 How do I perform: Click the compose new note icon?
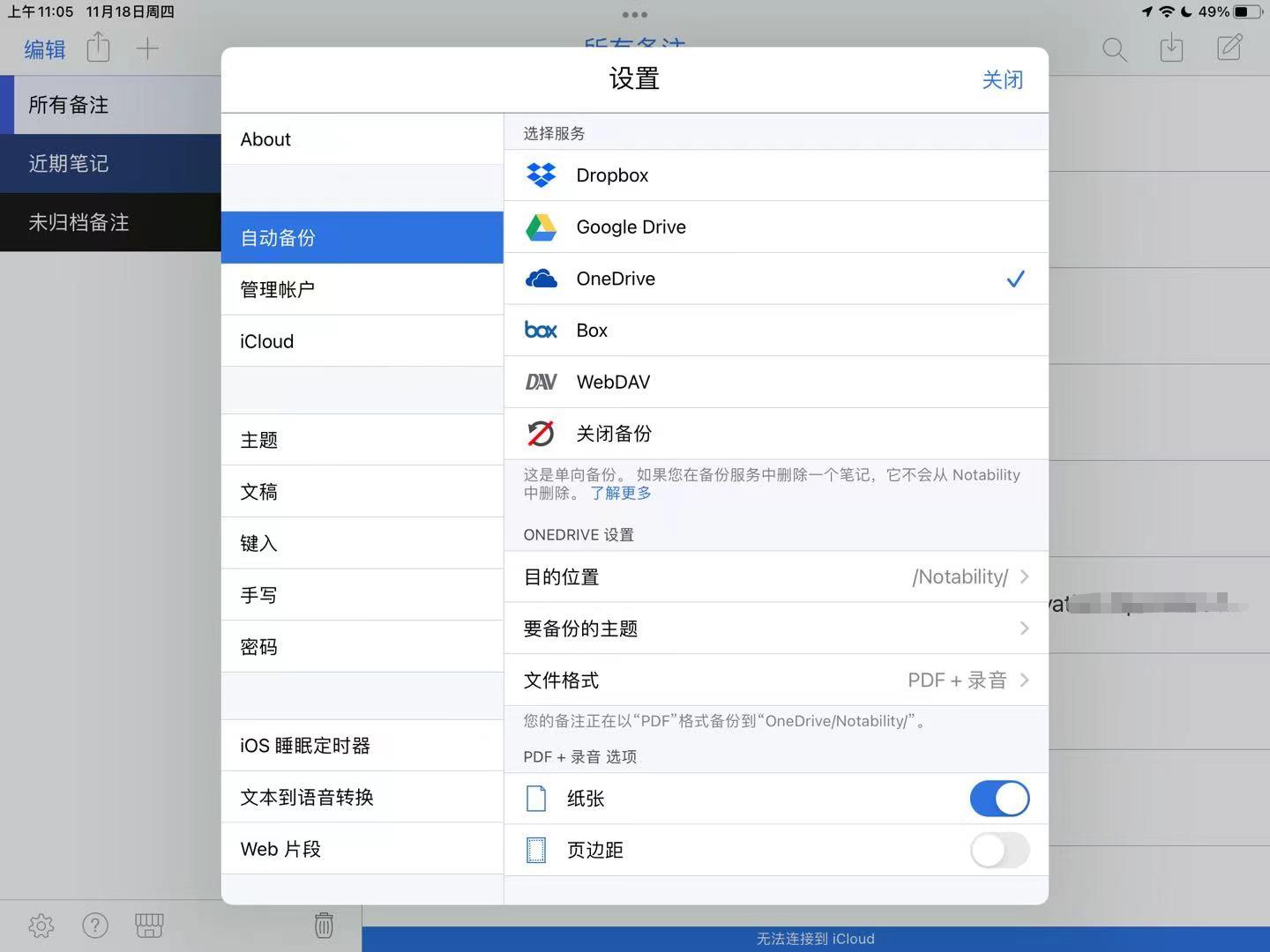1229,48
